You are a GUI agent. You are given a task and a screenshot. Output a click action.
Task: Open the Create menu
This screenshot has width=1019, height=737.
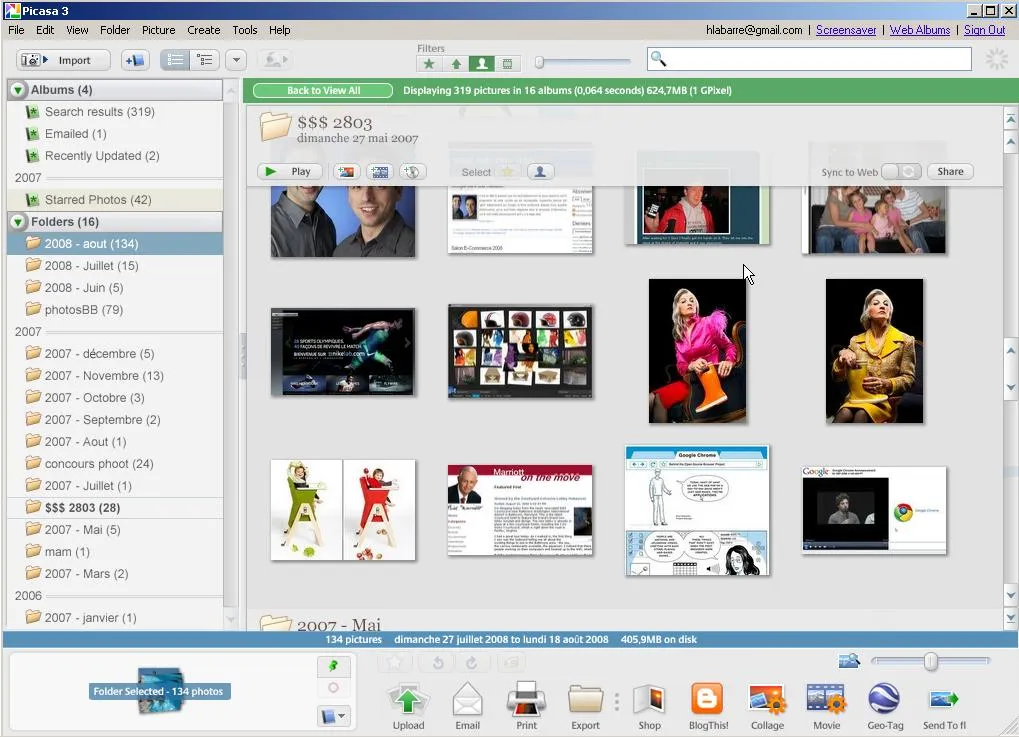pyautogui.click(x=203, y=30)
